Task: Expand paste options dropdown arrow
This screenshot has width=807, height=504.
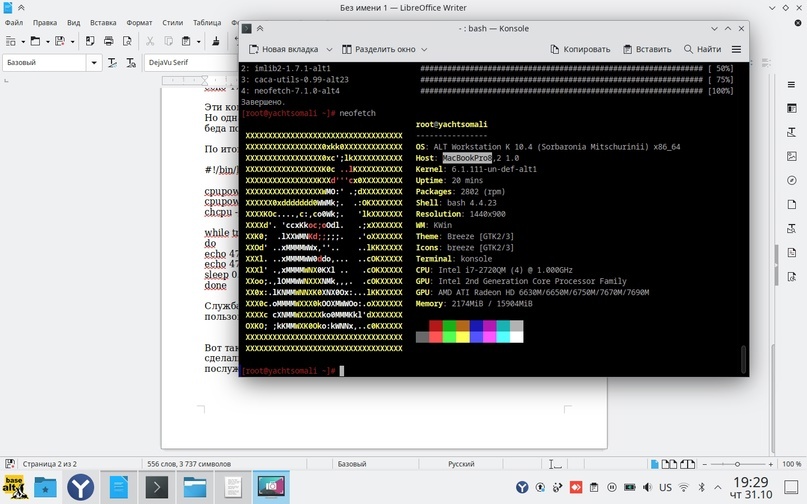Action: click(198, 42)
